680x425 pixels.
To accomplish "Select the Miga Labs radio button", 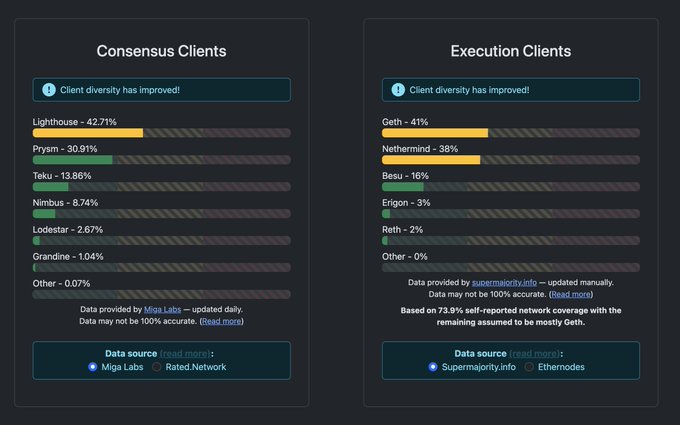I will pos(92,367).
